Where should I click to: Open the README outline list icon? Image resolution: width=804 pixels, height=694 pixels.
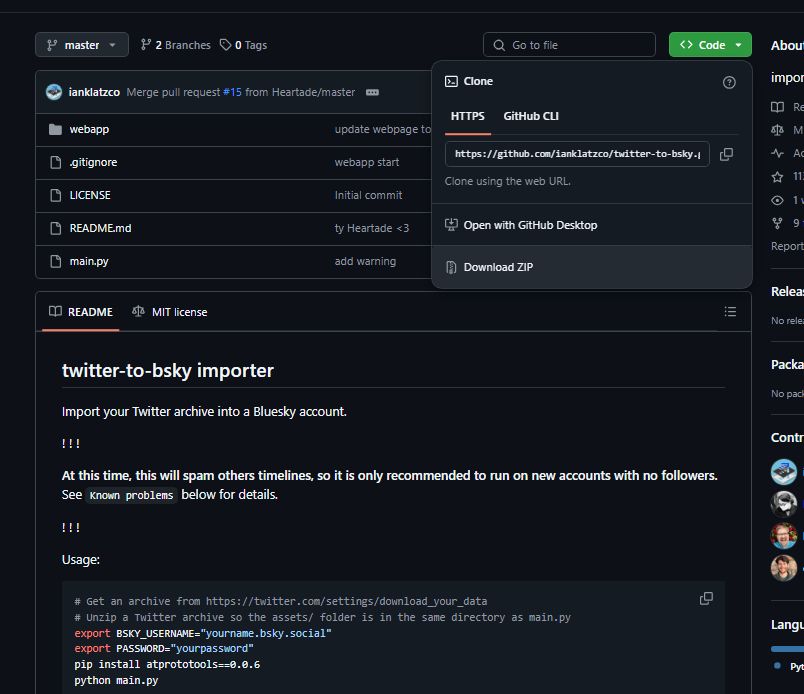point(730,311)
